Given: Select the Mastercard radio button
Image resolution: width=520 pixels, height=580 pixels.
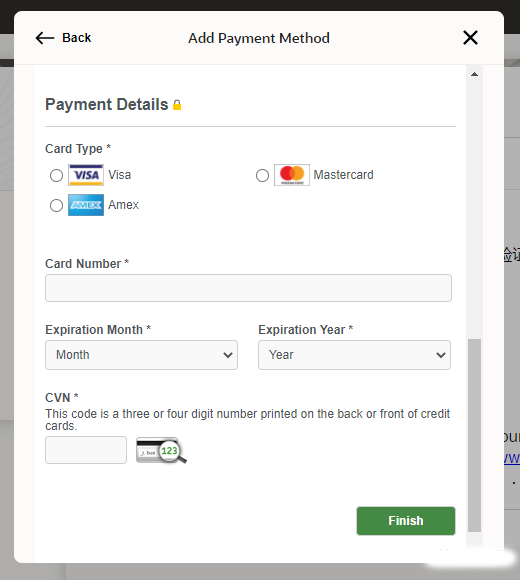Looking at the screenshot, I should coord(262,175).
